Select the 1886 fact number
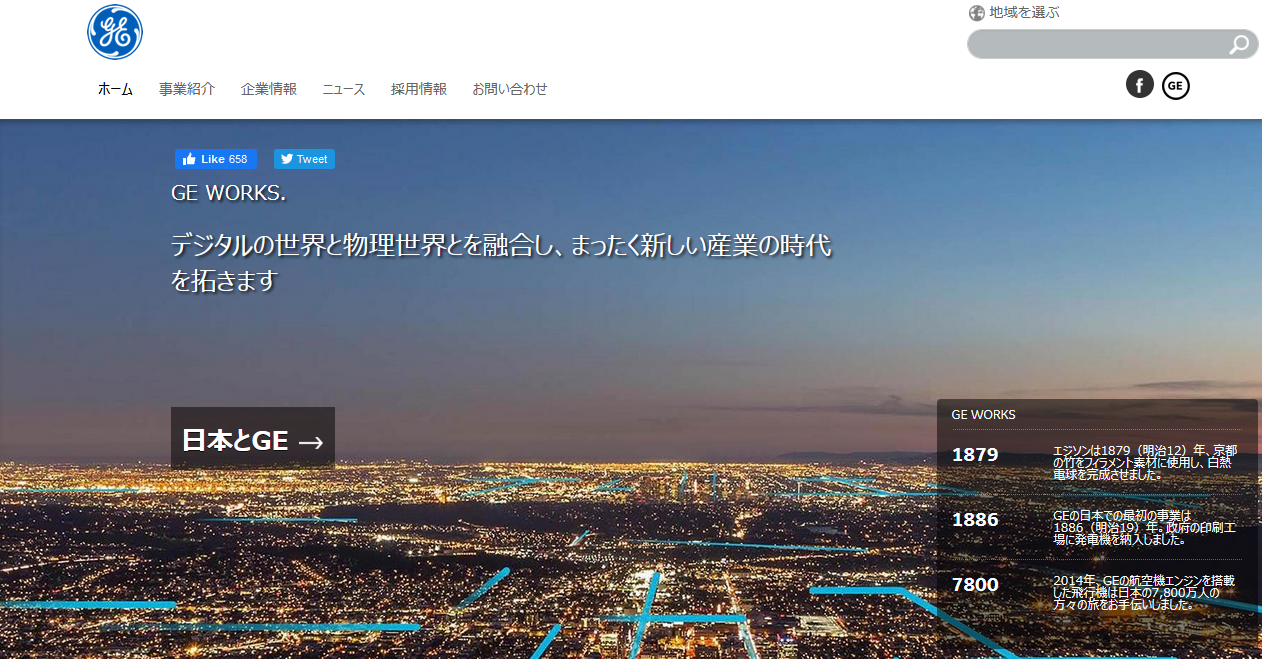1262x659 pixels. pos(975,520)
